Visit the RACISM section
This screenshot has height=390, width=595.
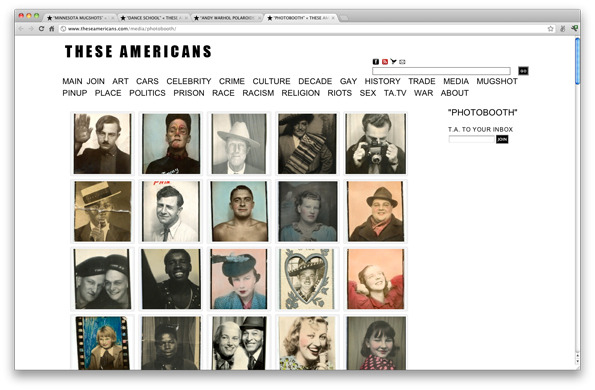click(x=258, y=93)
